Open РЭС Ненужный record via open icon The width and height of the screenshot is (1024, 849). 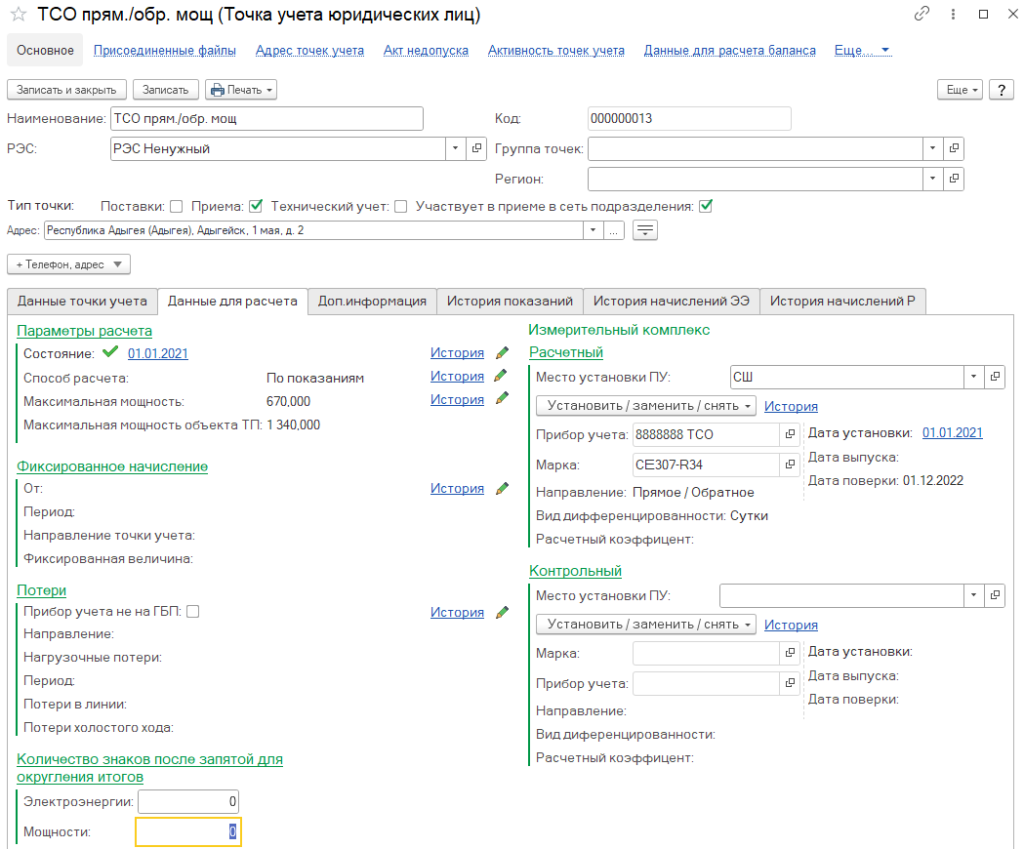(x=476, y=149)
